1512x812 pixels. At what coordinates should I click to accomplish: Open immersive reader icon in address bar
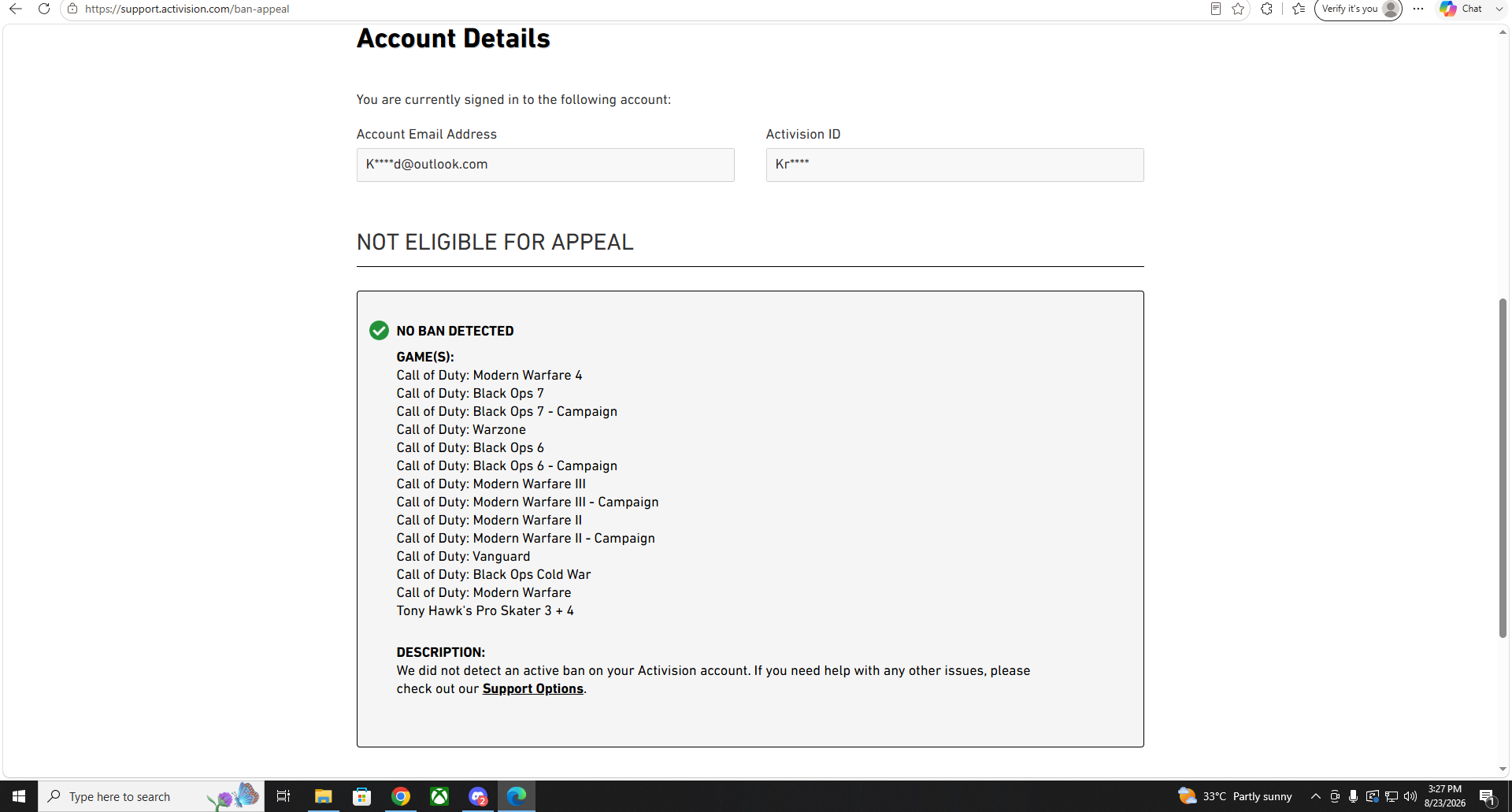pyautogui.click(x=1216, y=9)
